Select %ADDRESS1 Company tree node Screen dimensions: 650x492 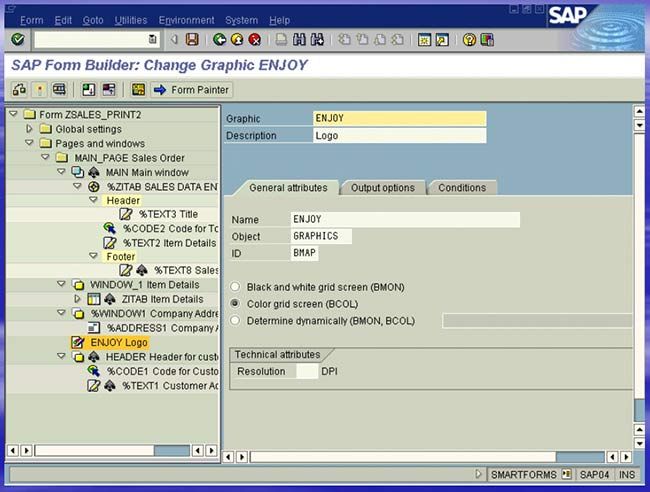point(162,328)
